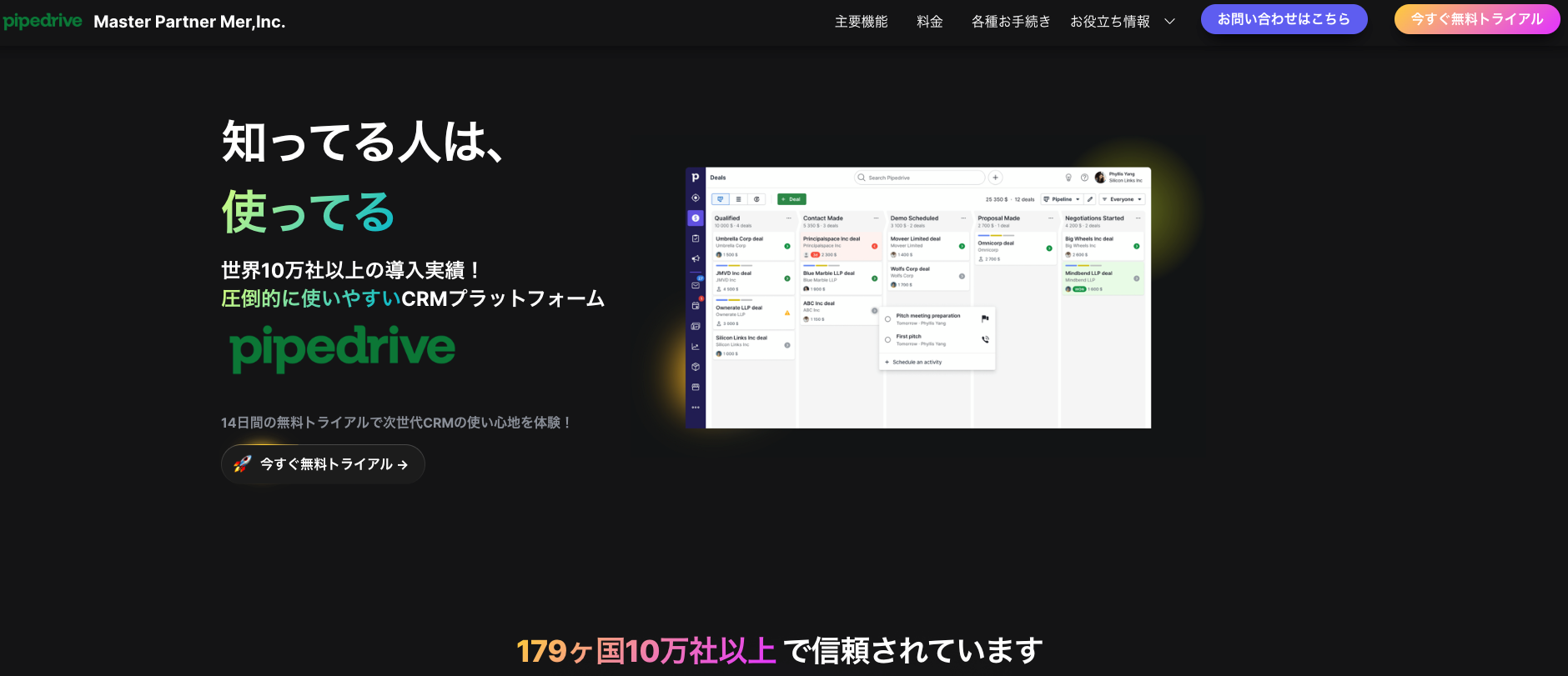1568x676 pixels.
Task: Open the Umbrella Corp deal card
Action: tap(753, 247)
